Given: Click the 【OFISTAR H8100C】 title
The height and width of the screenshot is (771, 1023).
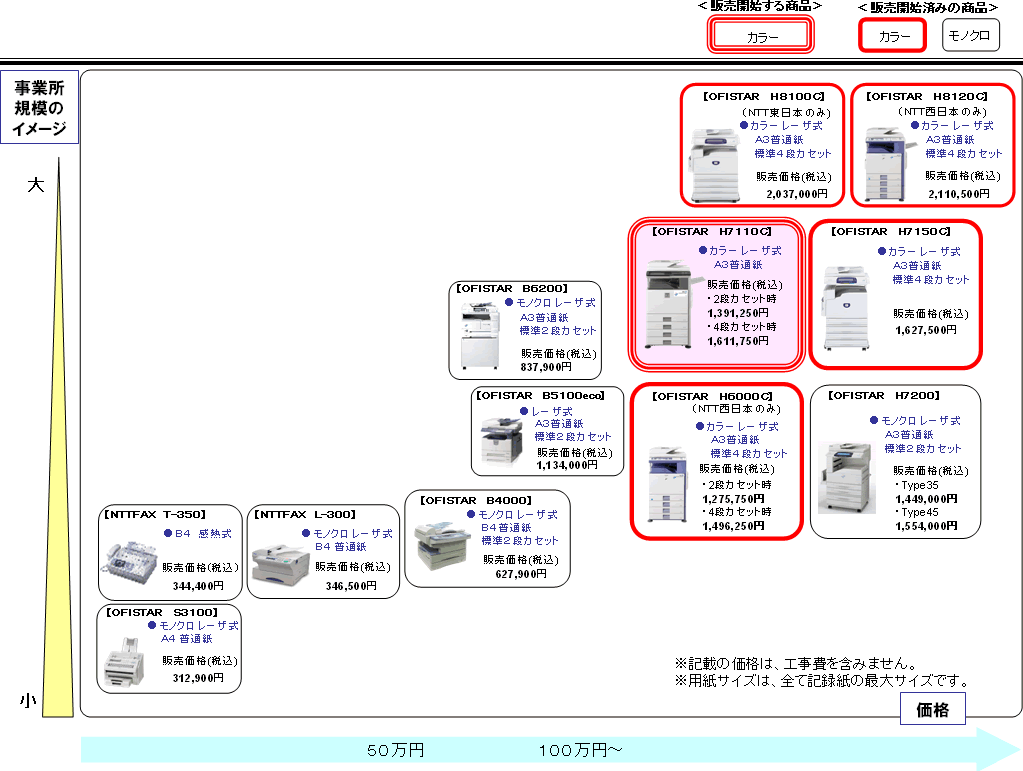Looking at the screenshot, I should (x=764, y=97).
